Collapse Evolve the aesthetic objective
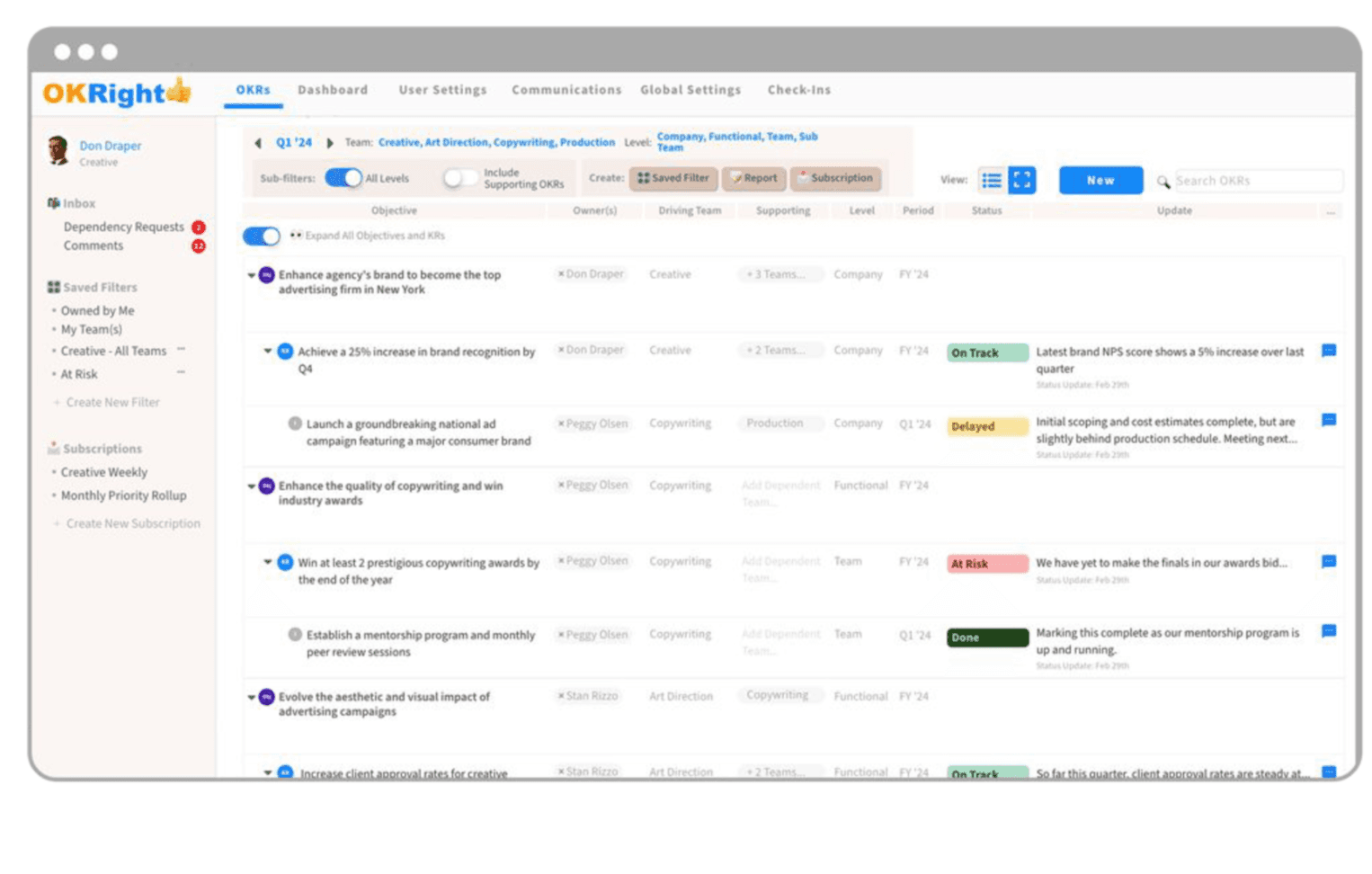Image resolution: width=1372 pixels, height=874 pixels. (x=252, y=697)
